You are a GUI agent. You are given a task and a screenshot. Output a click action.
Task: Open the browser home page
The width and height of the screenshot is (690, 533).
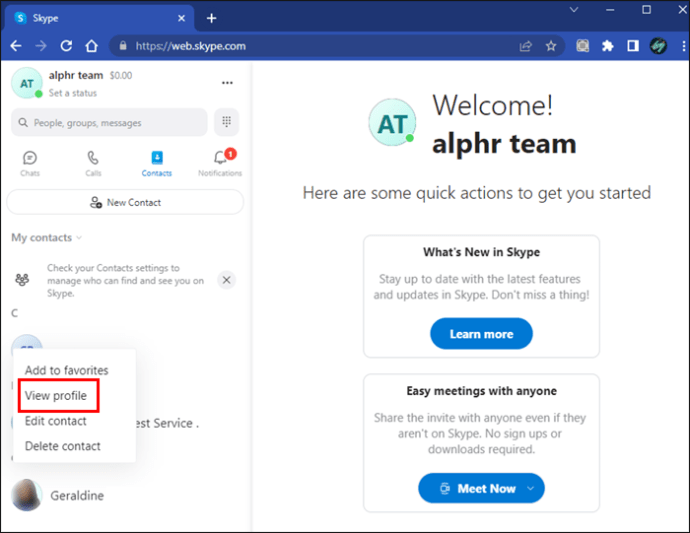(92, 46)
